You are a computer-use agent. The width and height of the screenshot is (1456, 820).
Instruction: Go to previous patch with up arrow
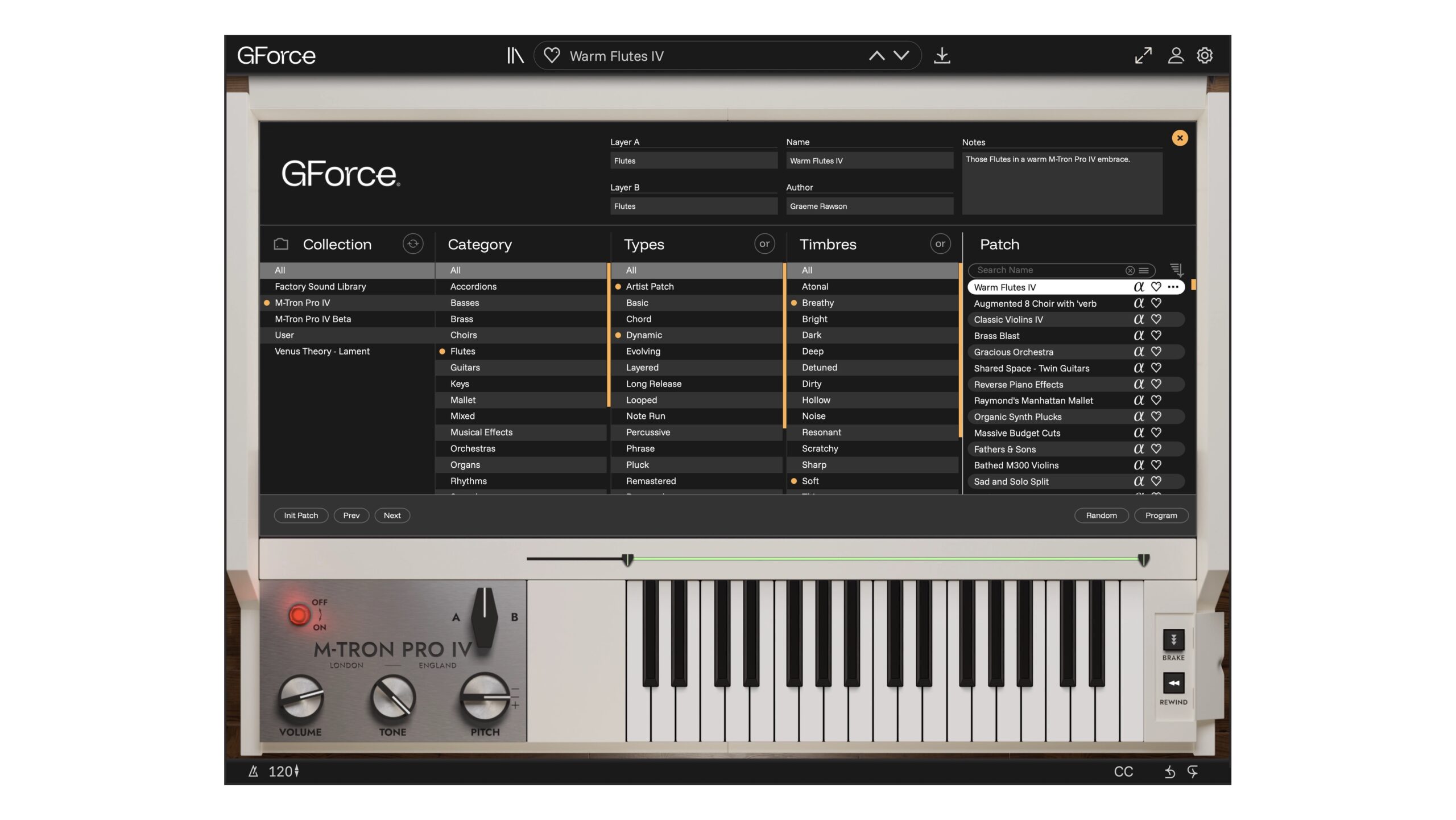(876, 56)
